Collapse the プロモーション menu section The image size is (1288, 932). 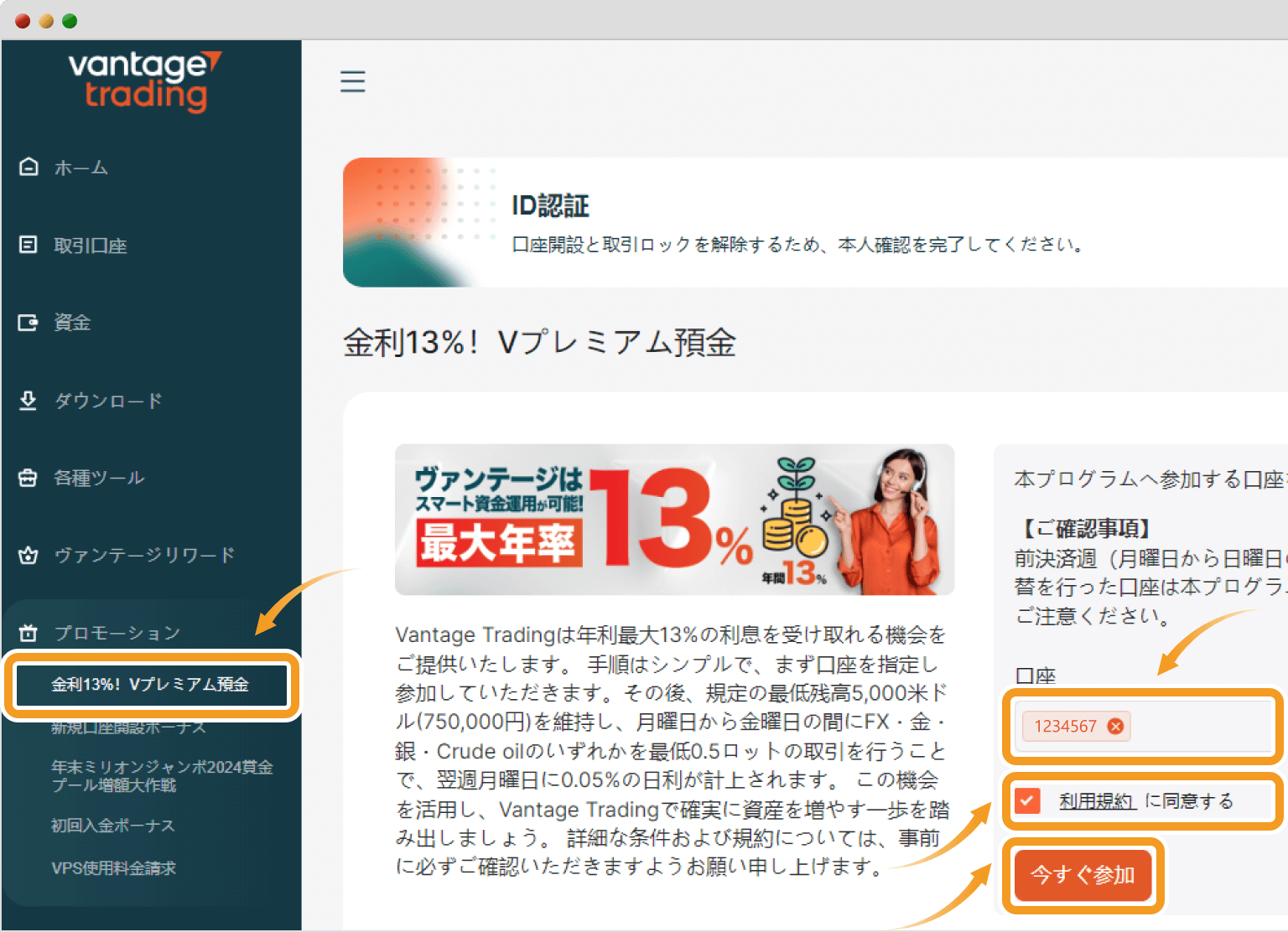117,633
